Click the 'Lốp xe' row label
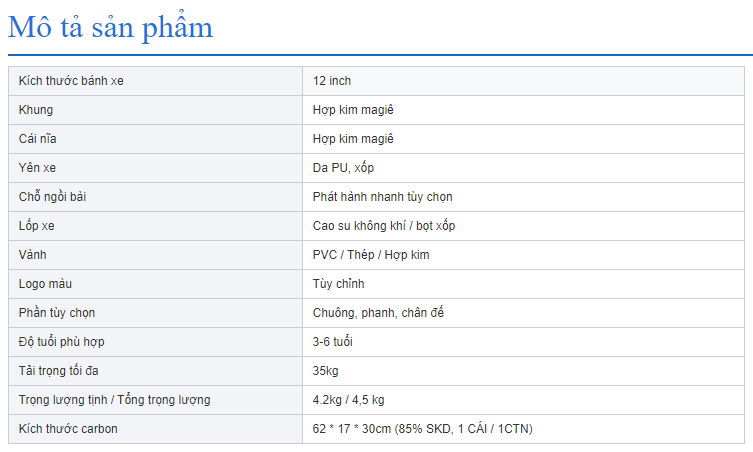The height and width of the screenshot is (452, 753). (x=37, y=226)
